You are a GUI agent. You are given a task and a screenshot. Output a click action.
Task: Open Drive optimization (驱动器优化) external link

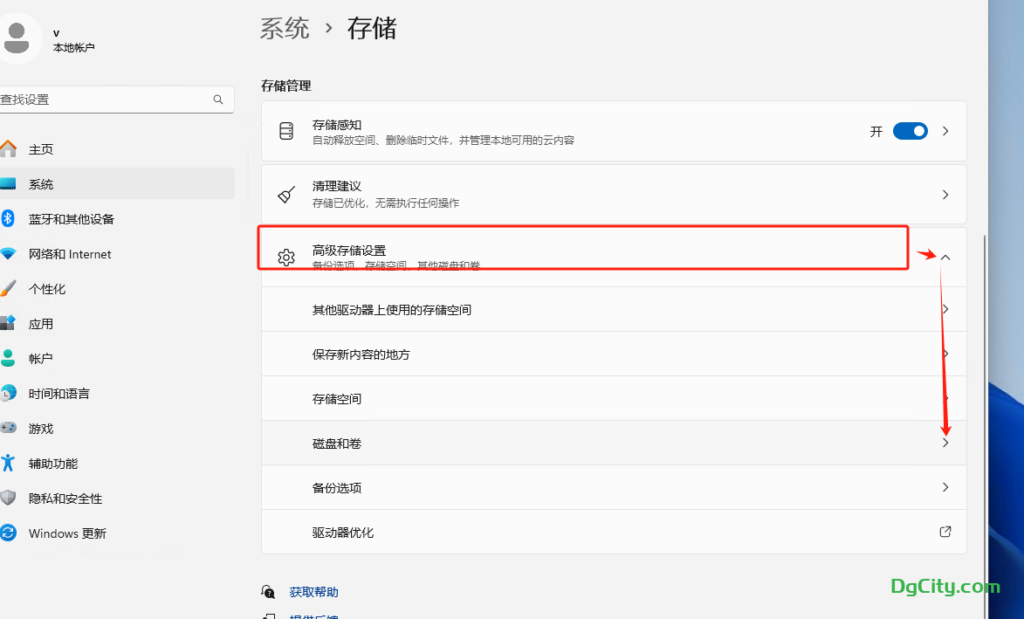[945, 532]
